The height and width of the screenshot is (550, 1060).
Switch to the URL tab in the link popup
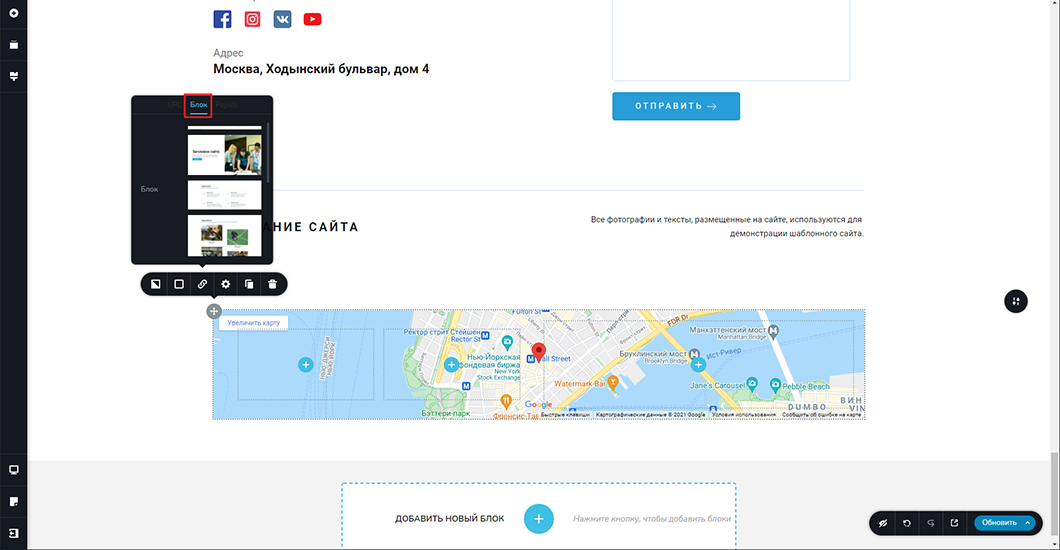click(x=174, y=105)
